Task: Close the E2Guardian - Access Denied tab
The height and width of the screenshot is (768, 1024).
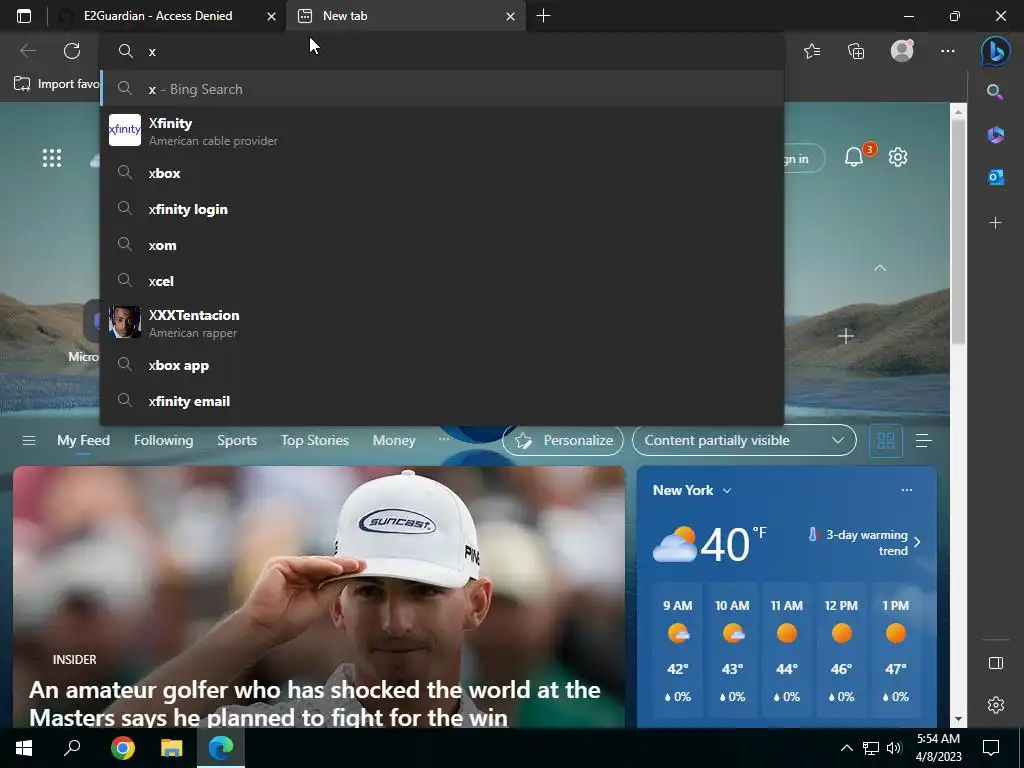Action: [x=271, y=16]
